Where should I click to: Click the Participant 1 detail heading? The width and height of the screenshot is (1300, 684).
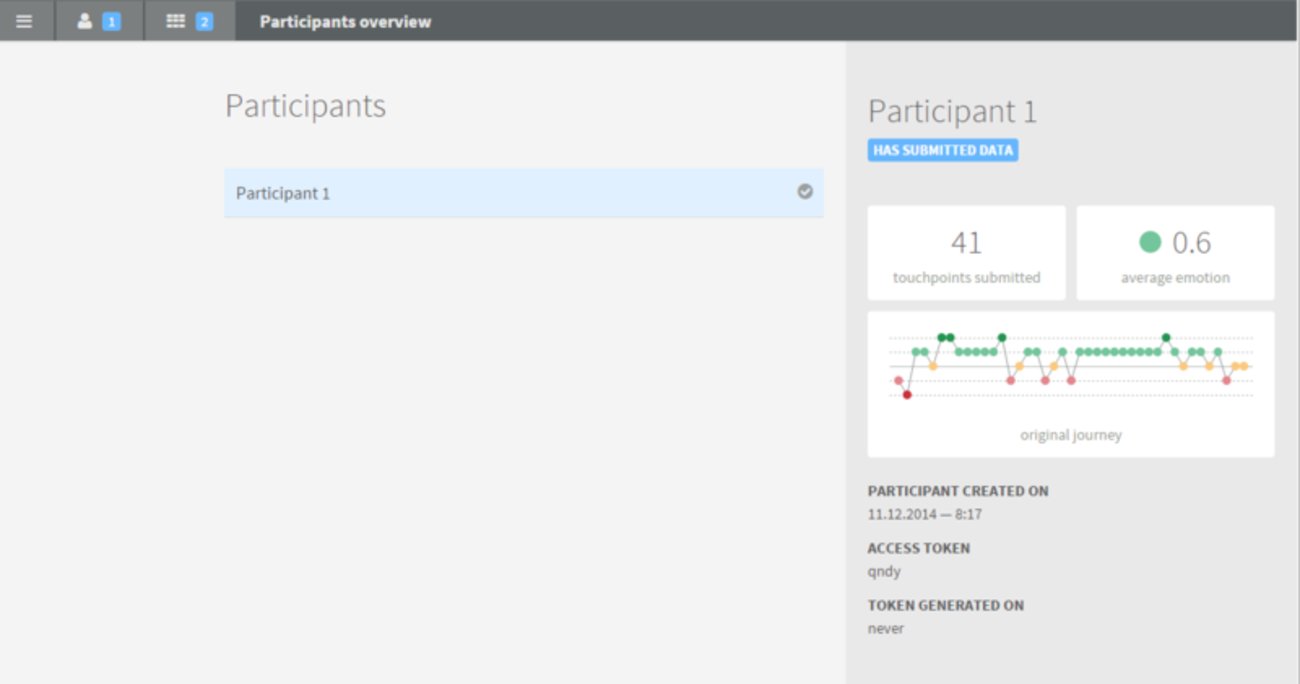point(952,111)
